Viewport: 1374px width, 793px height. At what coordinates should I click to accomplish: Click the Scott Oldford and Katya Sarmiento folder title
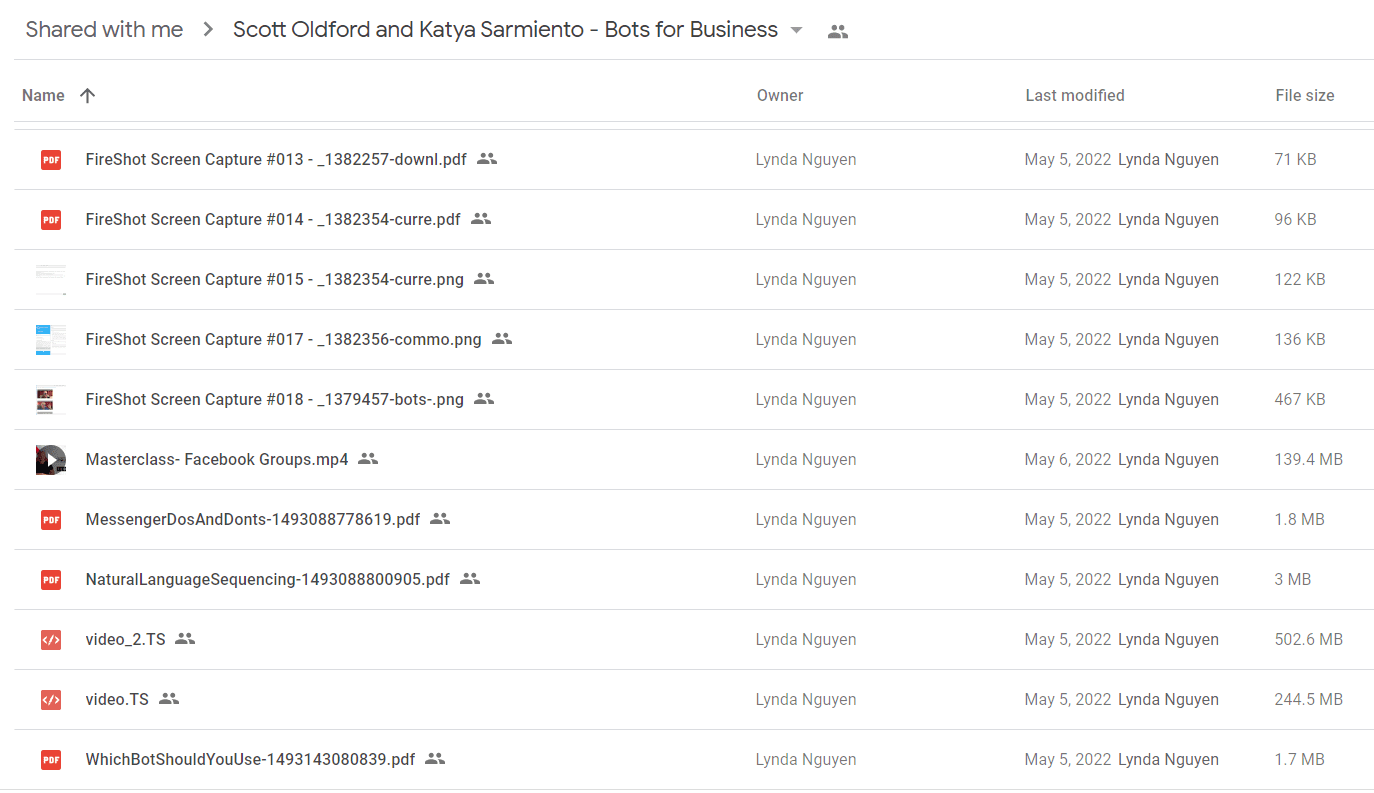click(x=505, y=30)
